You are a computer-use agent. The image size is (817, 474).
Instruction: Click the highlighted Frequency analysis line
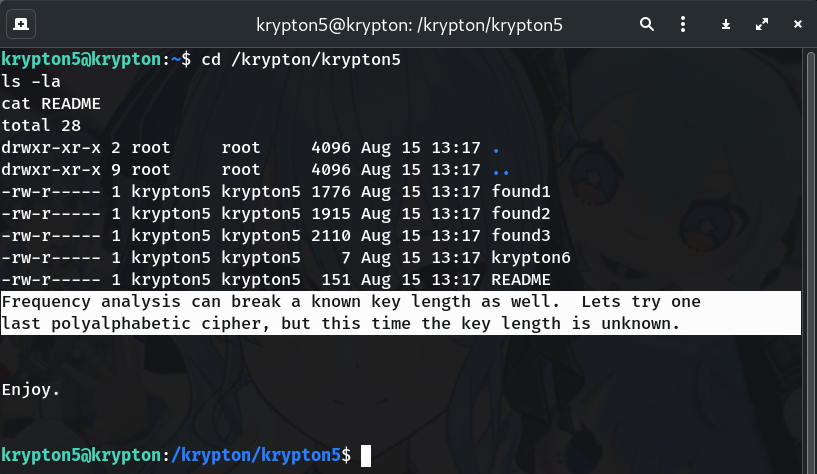click(350, 301)
